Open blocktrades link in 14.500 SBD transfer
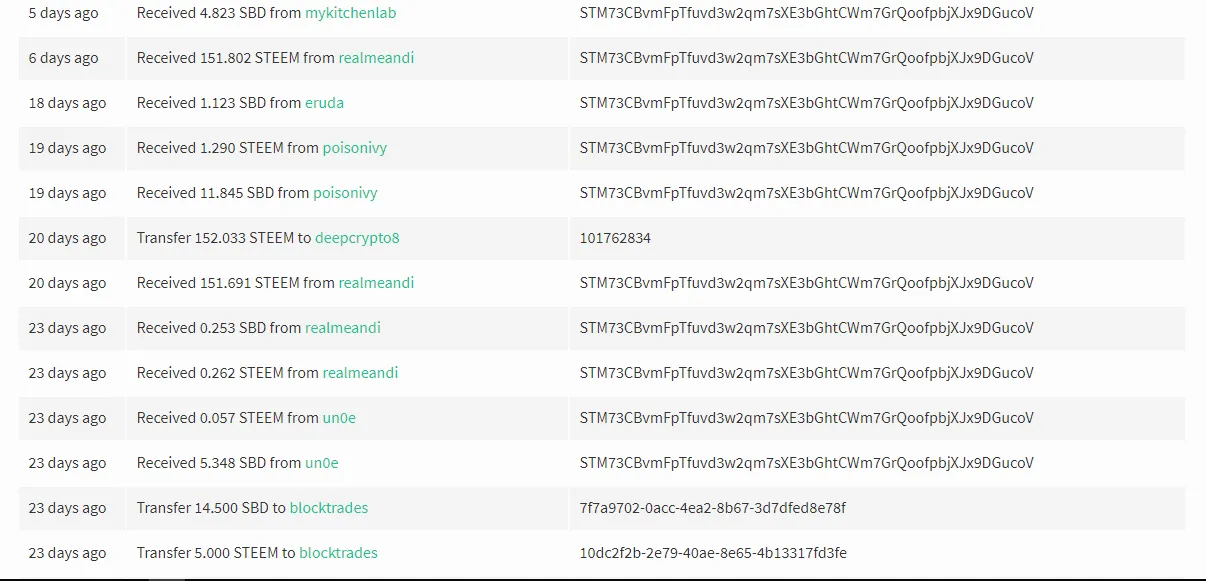 [329, 508]
